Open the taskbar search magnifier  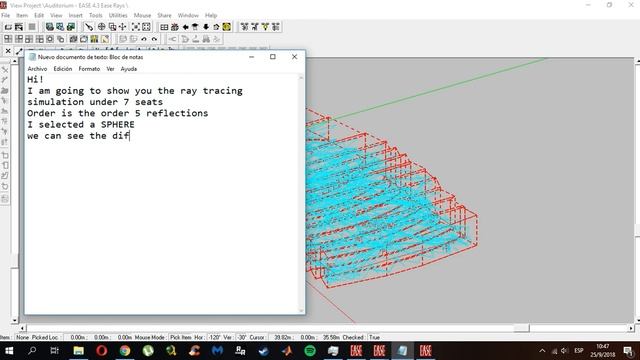32,351
